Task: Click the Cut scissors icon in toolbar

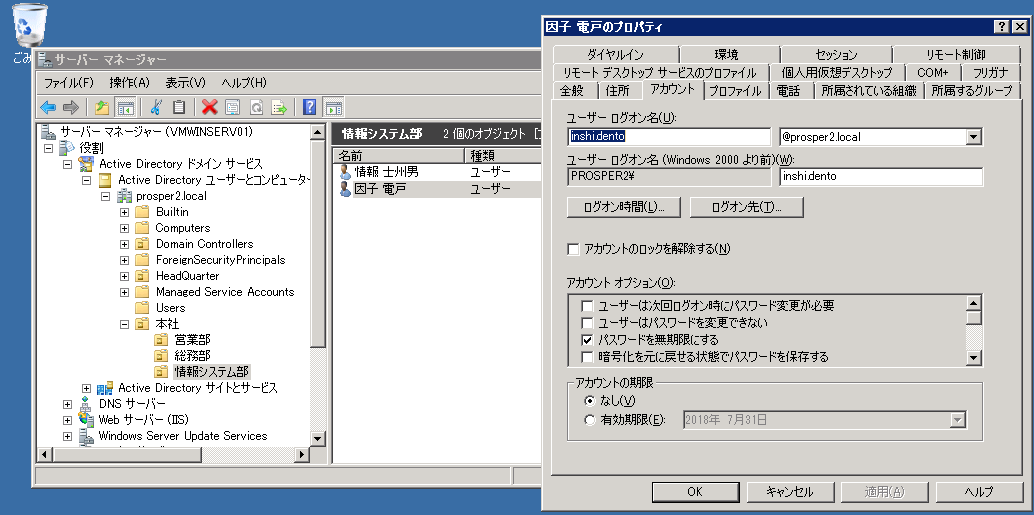Action: coord(156,107)
